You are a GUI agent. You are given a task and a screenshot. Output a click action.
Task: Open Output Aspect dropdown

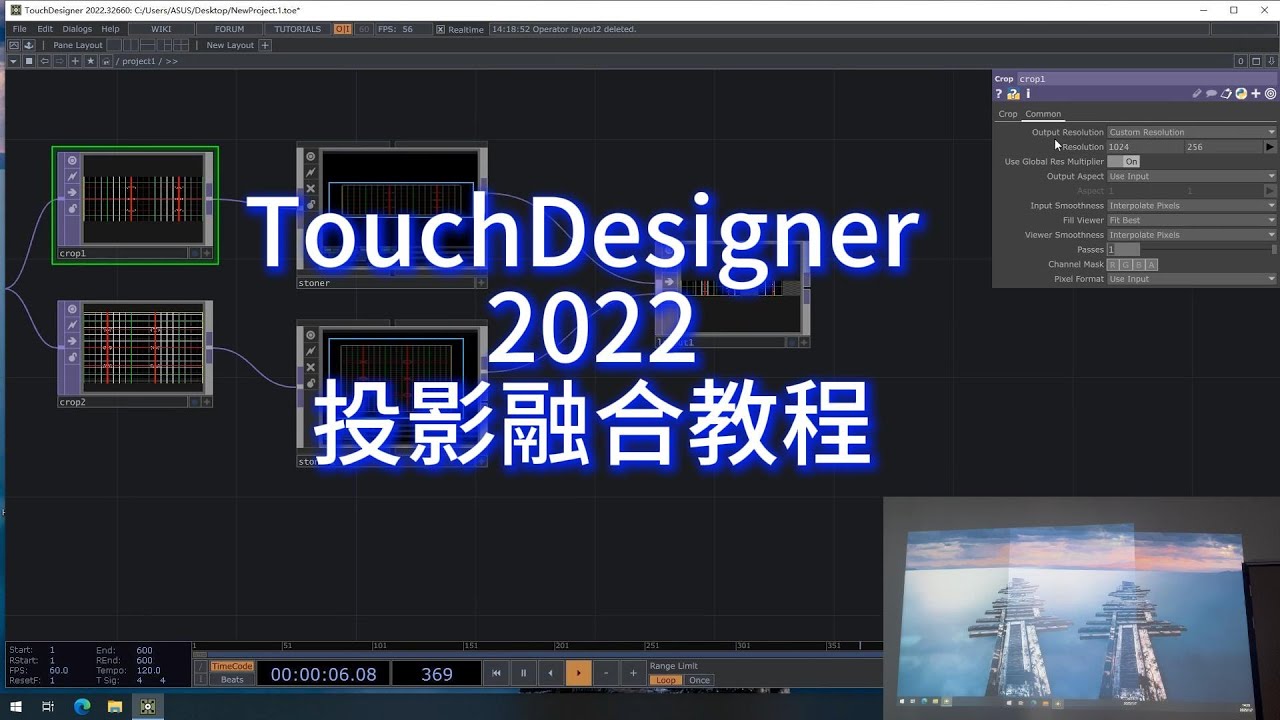click(x=1192, y=176)
